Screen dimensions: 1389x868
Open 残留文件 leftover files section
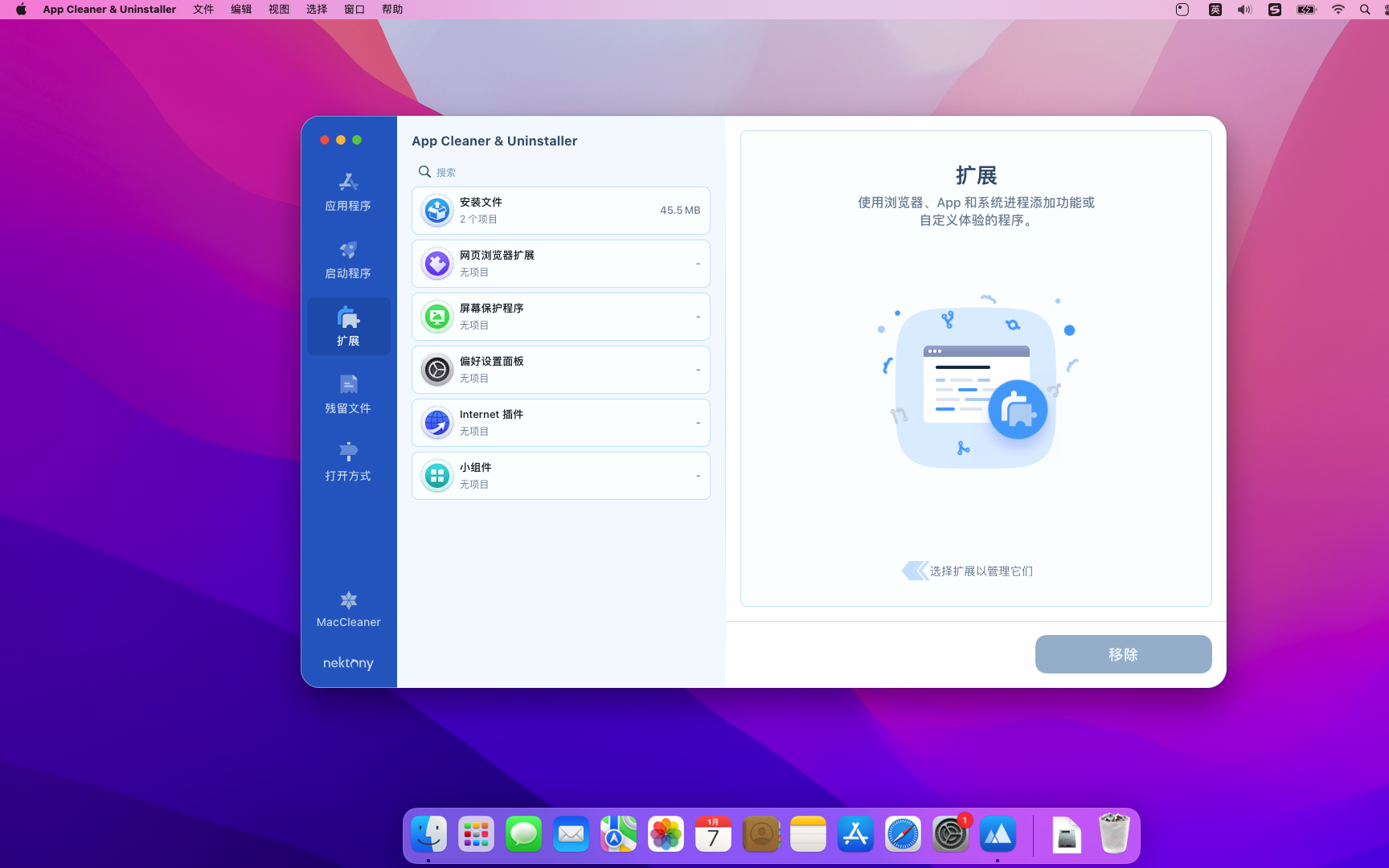(x=348, y=394)
